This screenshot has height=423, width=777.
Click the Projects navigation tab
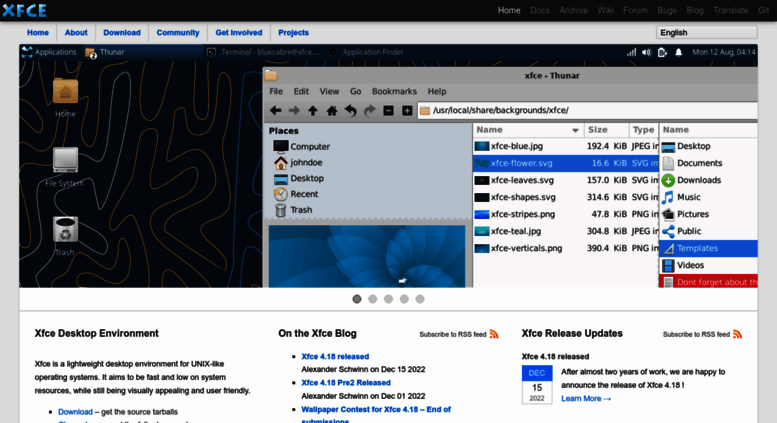pos(293,33)
